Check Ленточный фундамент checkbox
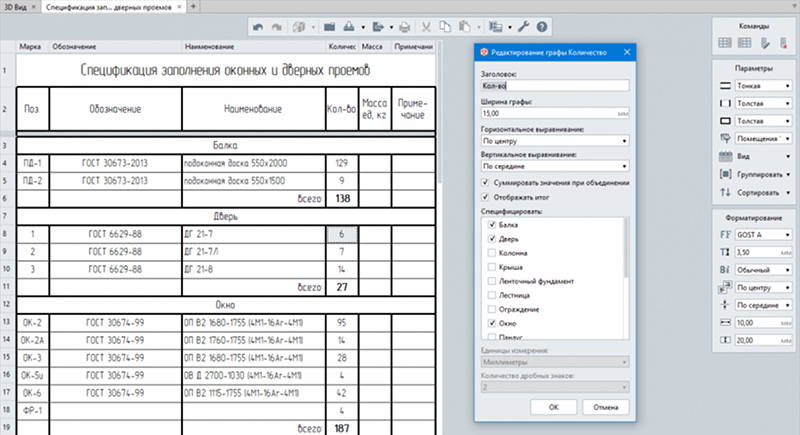This screenshot has height=435, width=800. pos(492,281)
